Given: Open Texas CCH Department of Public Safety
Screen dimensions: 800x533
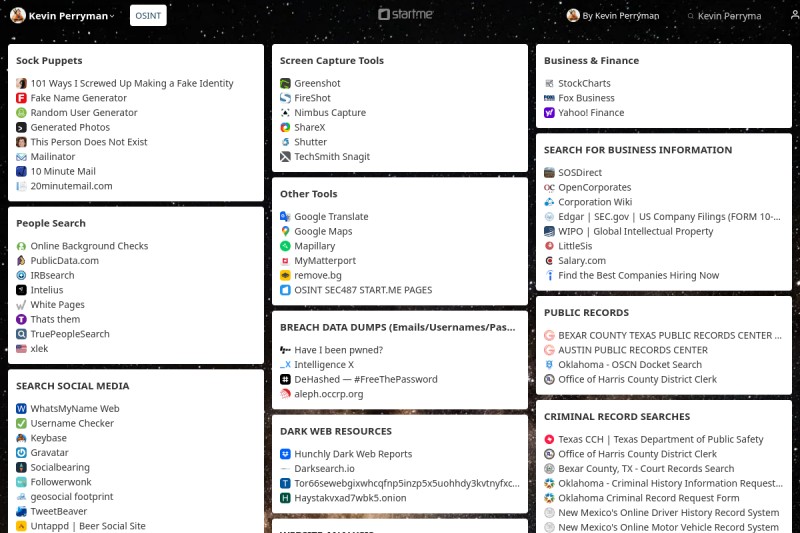Looking at the screenshot, I should (x=661, y=440).
